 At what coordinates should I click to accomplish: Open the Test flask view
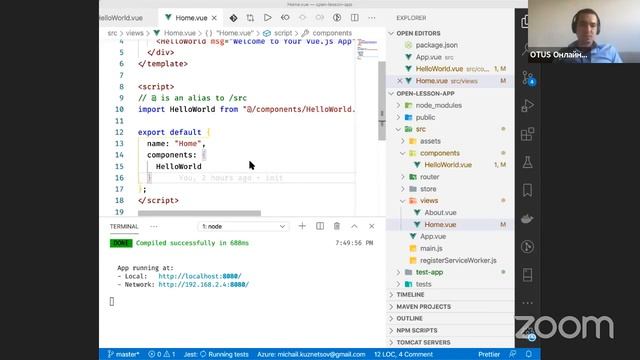click(527, 162)
